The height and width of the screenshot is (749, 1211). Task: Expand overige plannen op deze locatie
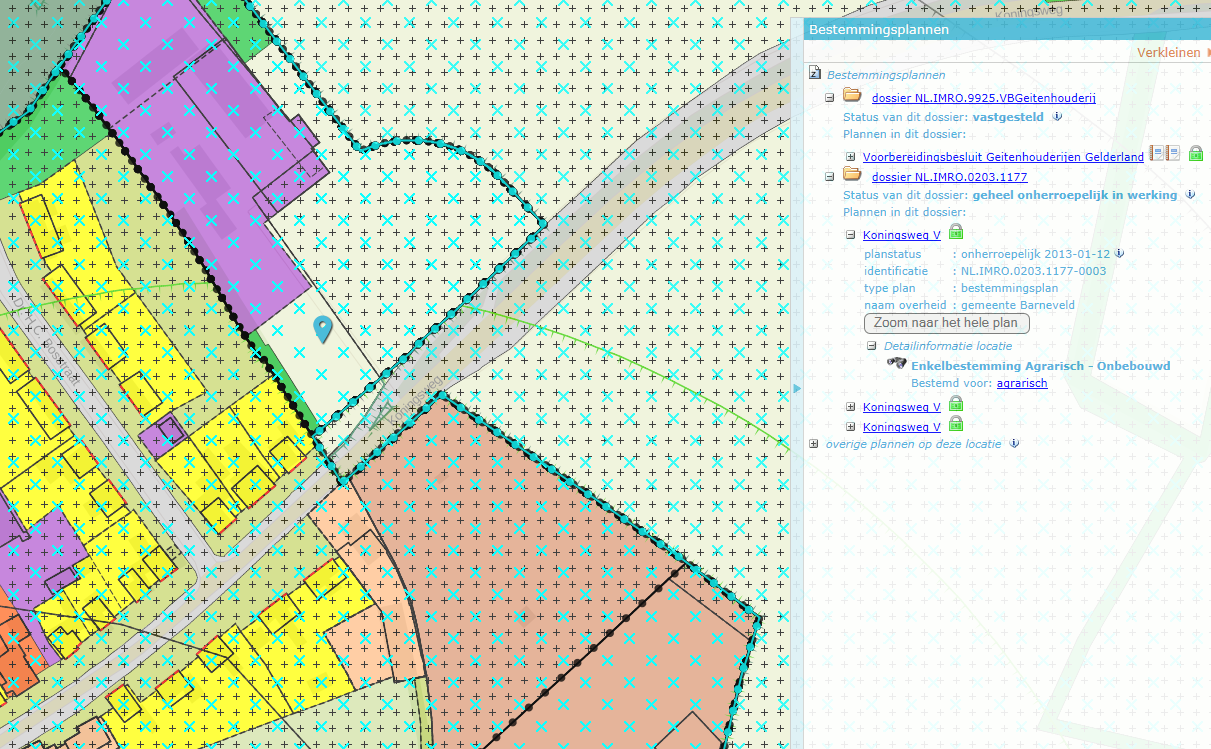[x=814, y=443]
